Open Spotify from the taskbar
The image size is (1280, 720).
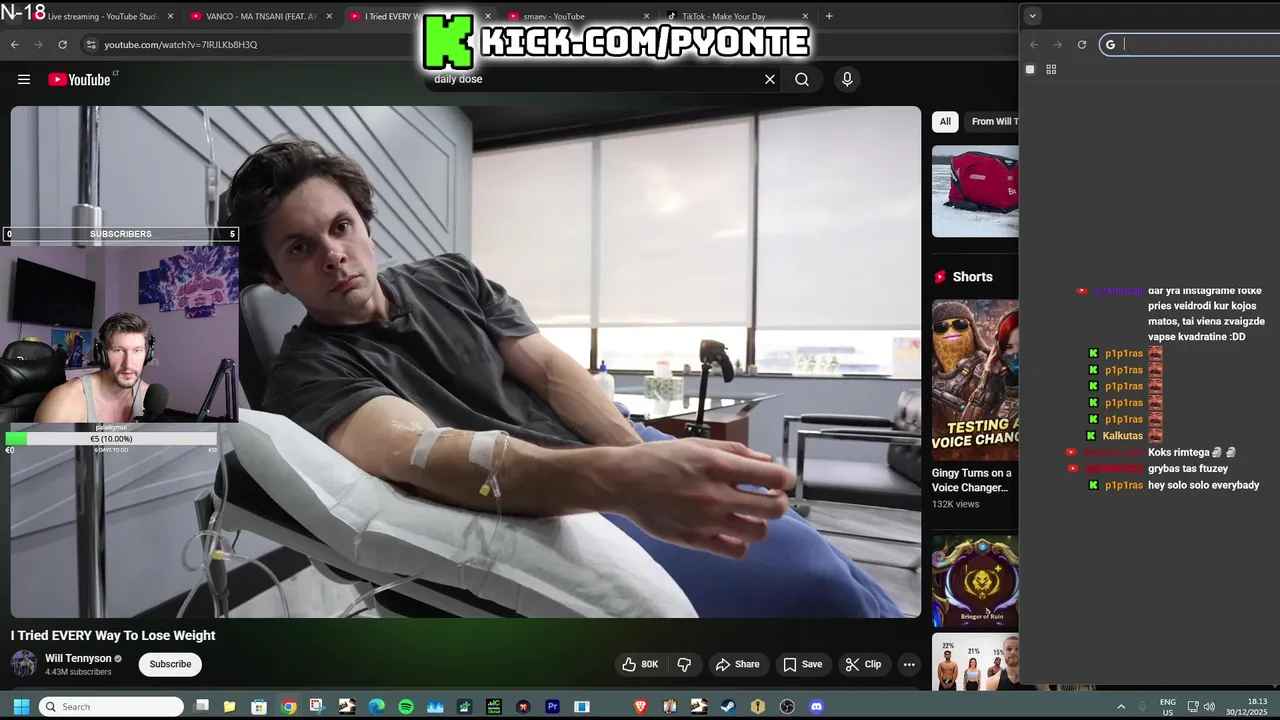coord(406,707)
